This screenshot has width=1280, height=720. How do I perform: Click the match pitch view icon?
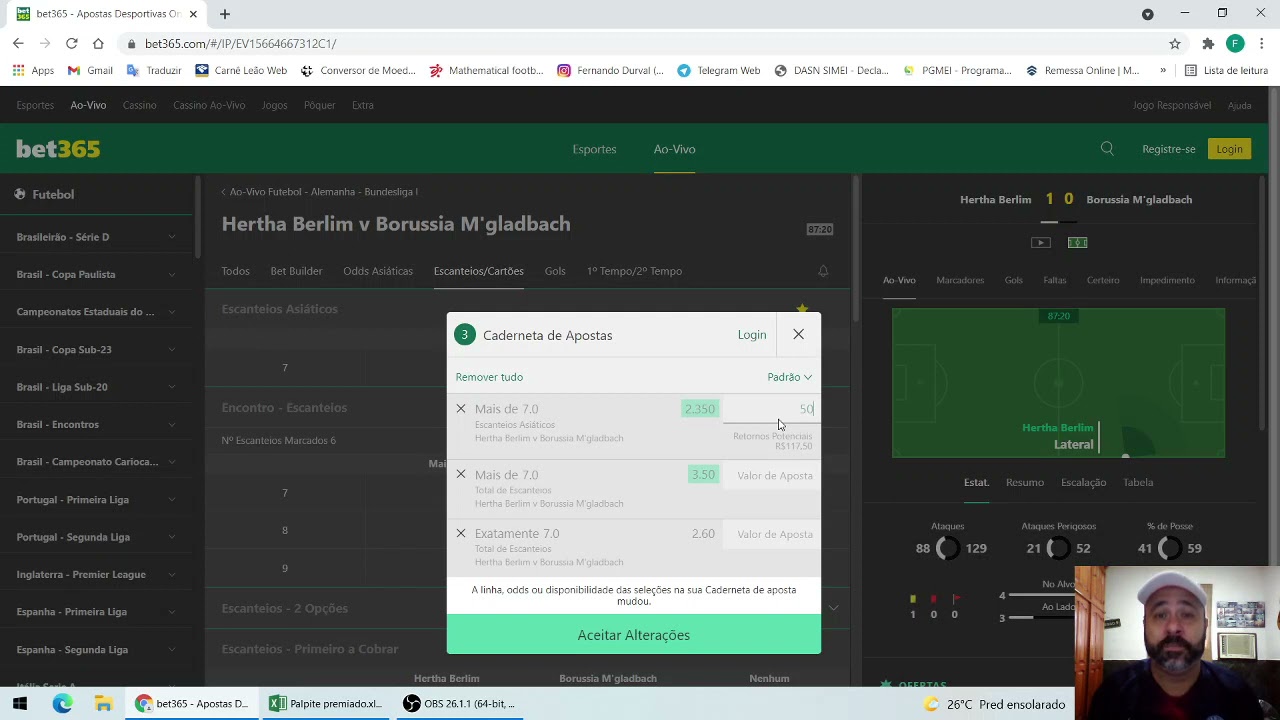pos(1077,242)
